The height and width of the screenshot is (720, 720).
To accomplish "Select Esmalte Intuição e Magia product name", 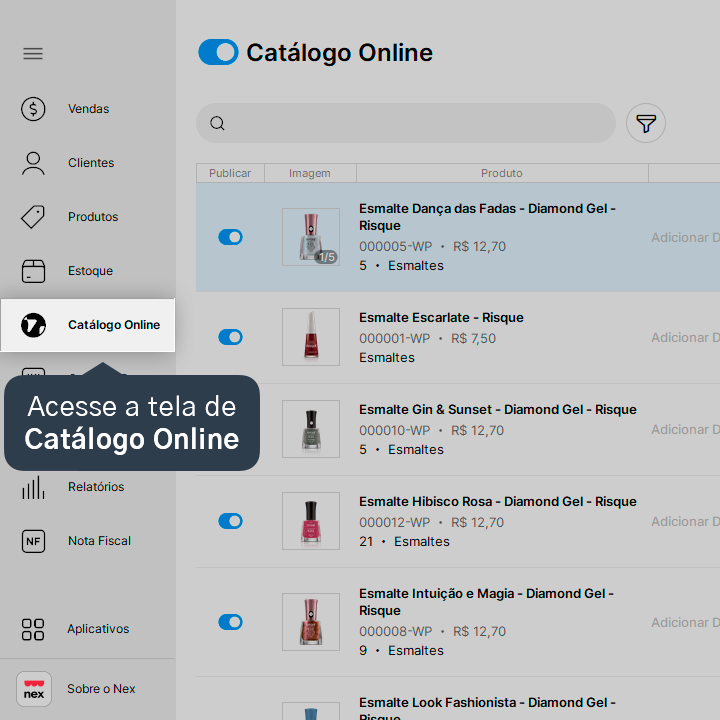I will click(x=486, y=602).
